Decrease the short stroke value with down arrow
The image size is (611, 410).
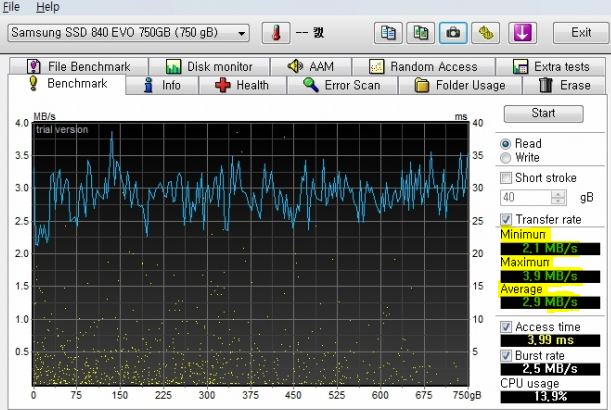558,201
